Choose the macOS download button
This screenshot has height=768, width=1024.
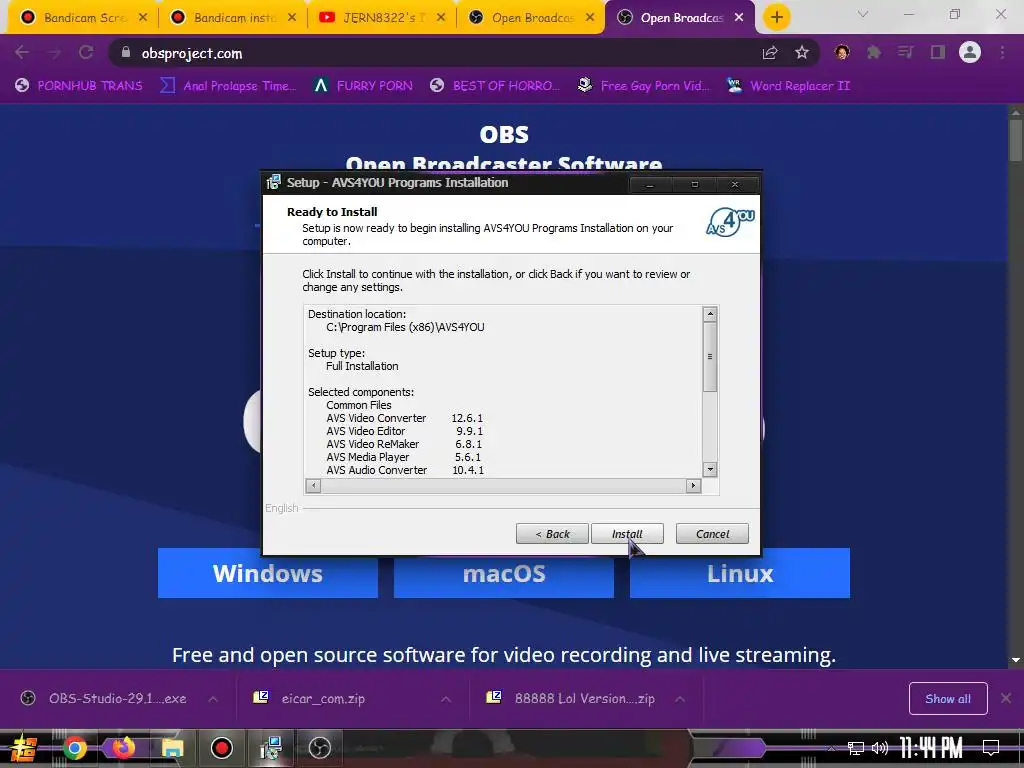(x=504, y=573)
